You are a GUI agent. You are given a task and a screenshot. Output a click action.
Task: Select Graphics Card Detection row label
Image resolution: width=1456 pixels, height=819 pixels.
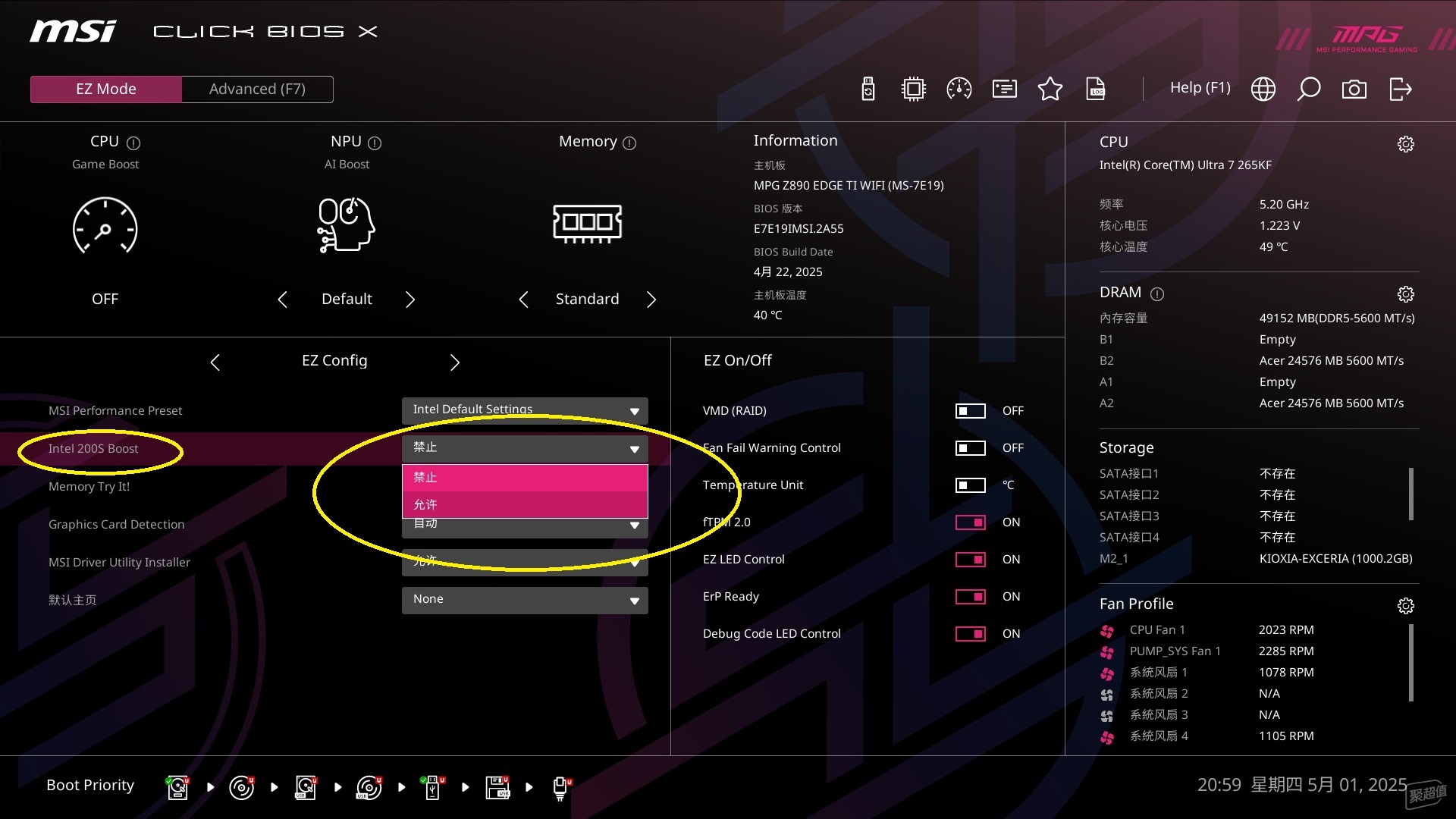click(x=116, y=525)
